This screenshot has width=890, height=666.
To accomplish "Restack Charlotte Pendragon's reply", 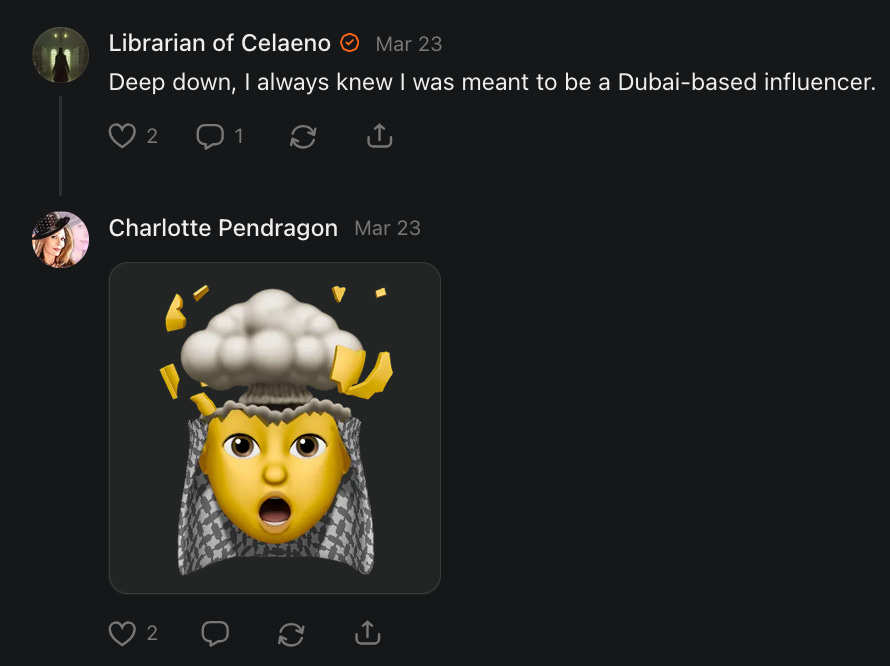I will click(291, 633).
